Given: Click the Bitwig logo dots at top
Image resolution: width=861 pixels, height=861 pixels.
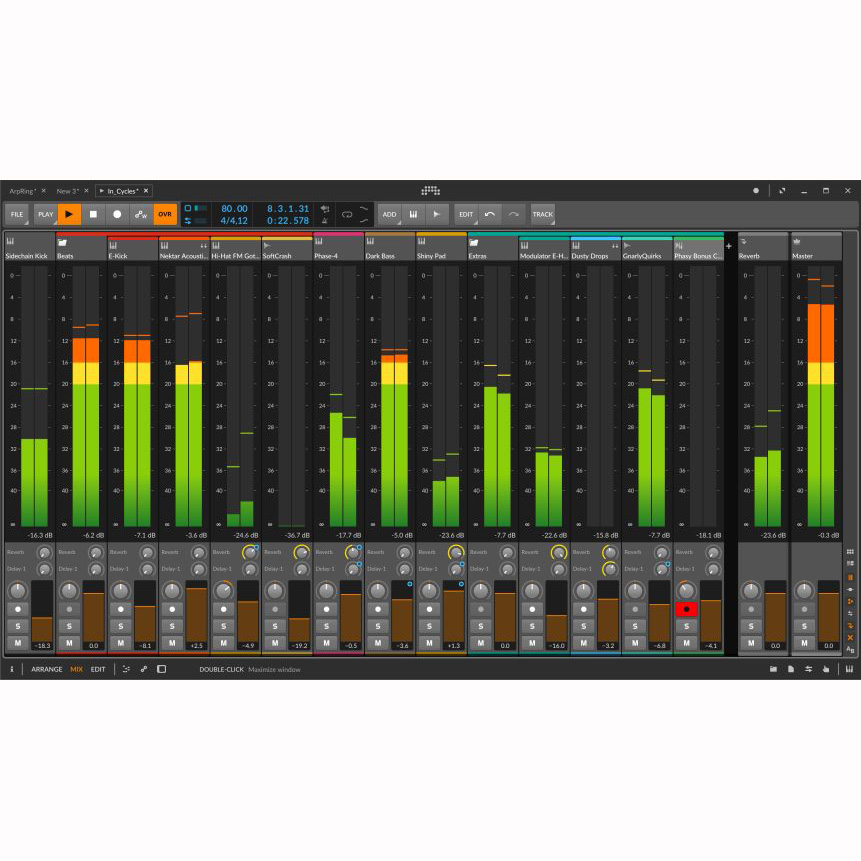Looking at the screenshot, I should (430, 191).
